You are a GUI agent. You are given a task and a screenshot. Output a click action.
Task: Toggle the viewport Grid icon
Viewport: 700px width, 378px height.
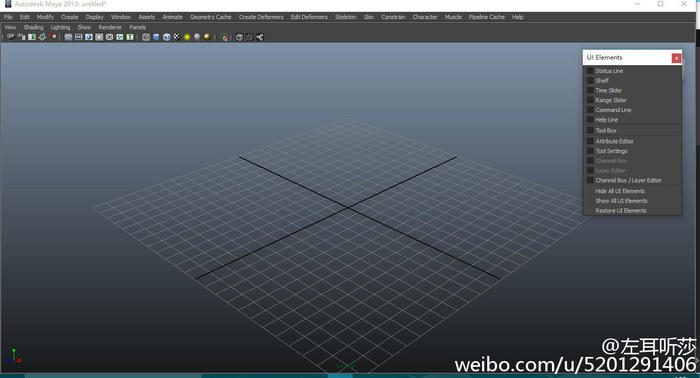pos(68,37)
